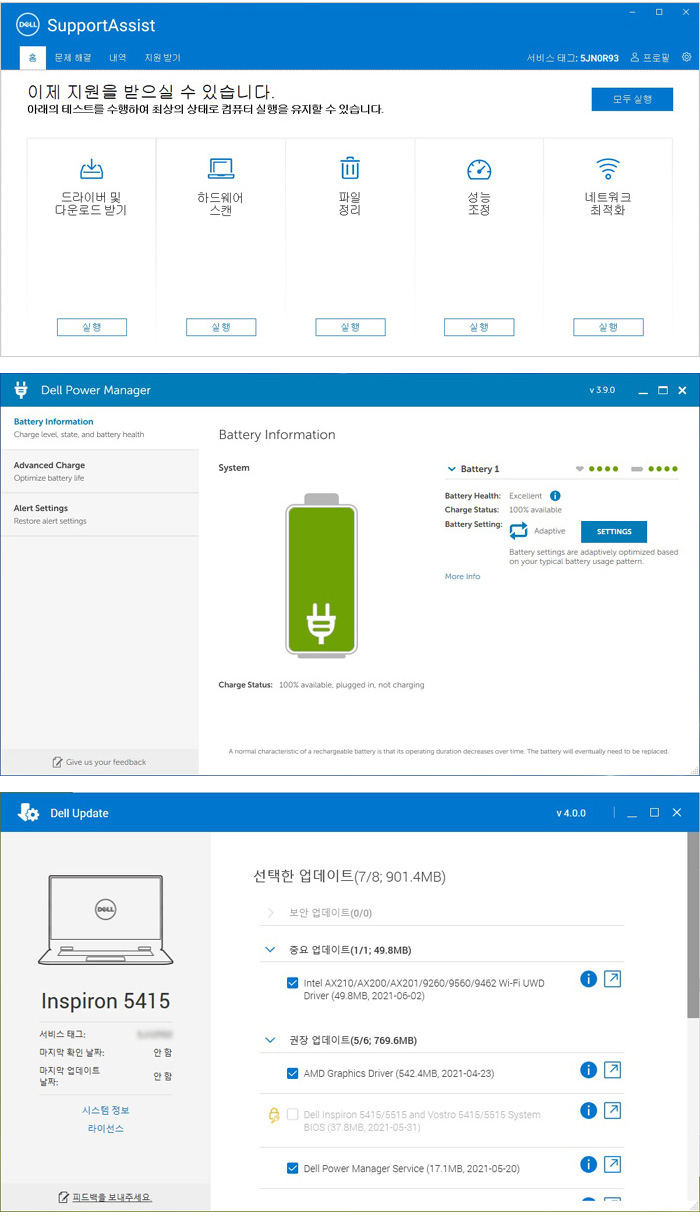This screenshot has height=1216, width=700.
Task: Click "100% available, plugged in, not charging" text
Action: [x=352, y=685]
